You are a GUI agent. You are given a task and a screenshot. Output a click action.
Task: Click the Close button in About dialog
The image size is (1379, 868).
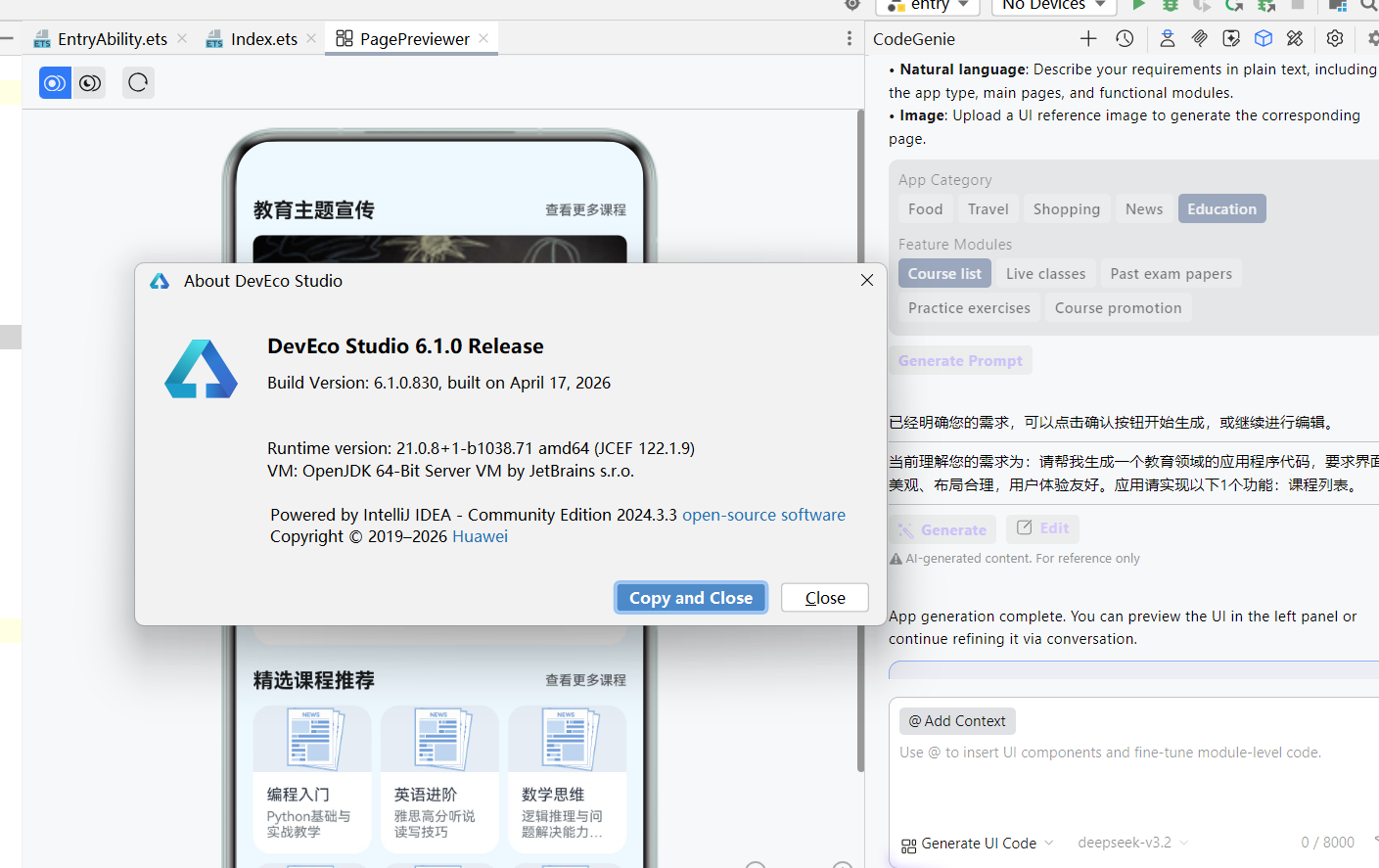pos(825,598)
